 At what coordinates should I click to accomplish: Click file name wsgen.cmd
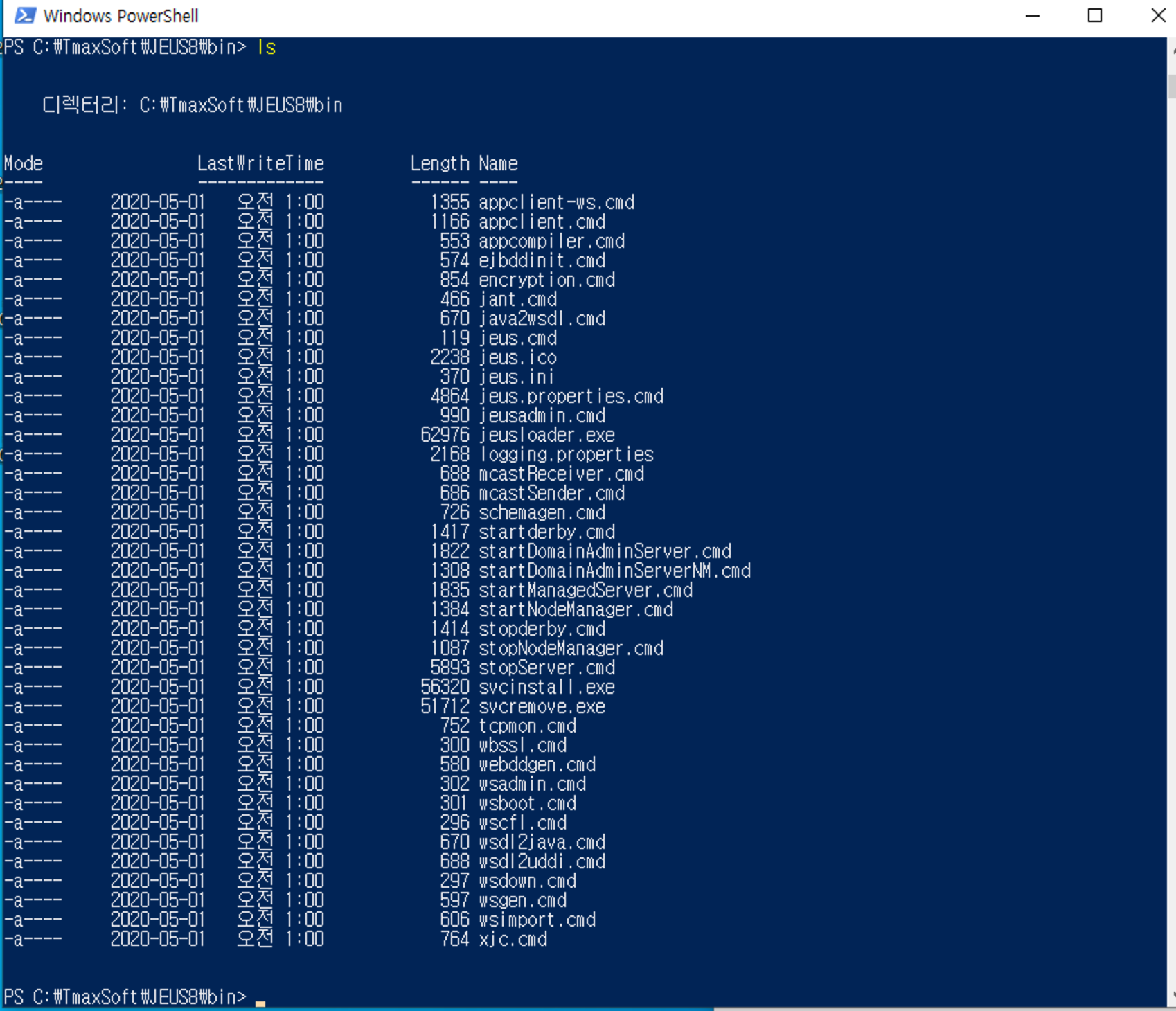[x=523, y=900]
